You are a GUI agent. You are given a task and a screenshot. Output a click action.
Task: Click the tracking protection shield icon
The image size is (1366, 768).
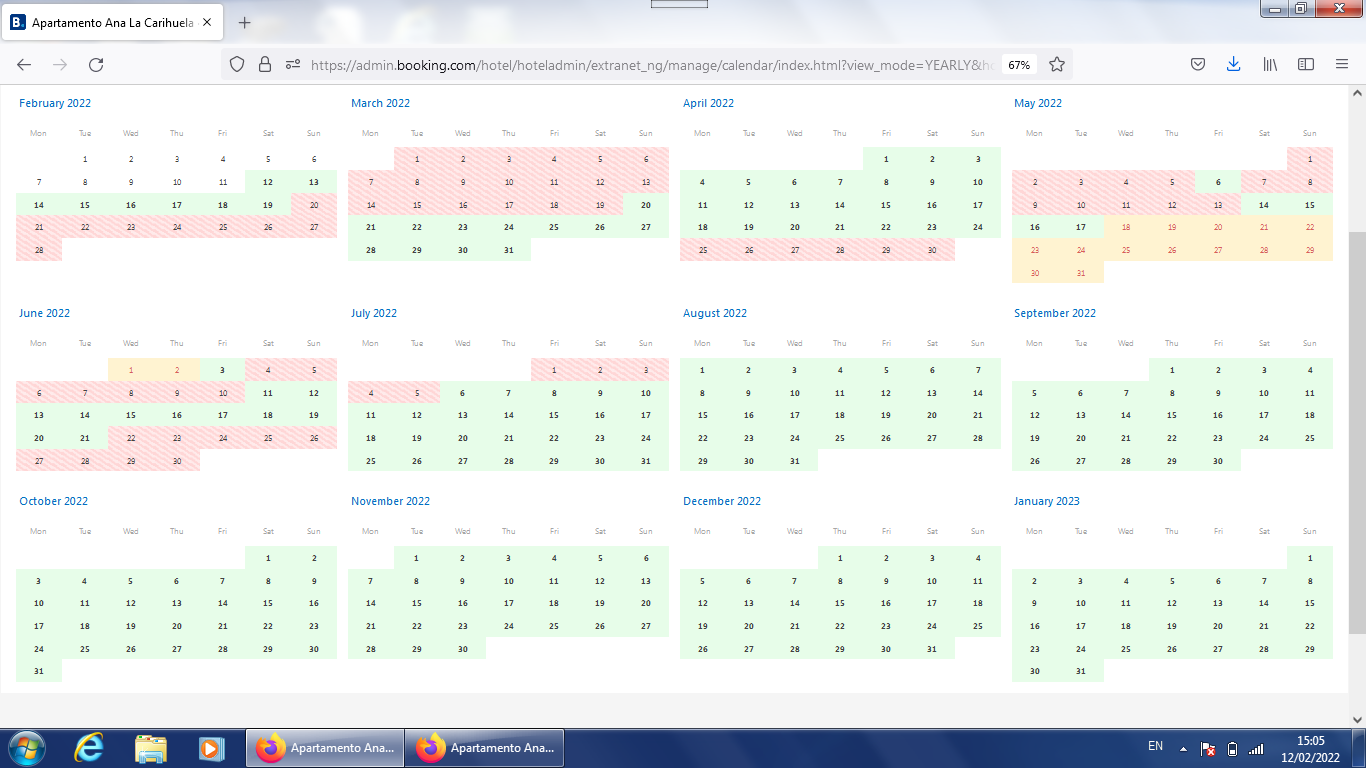point(237,64)
